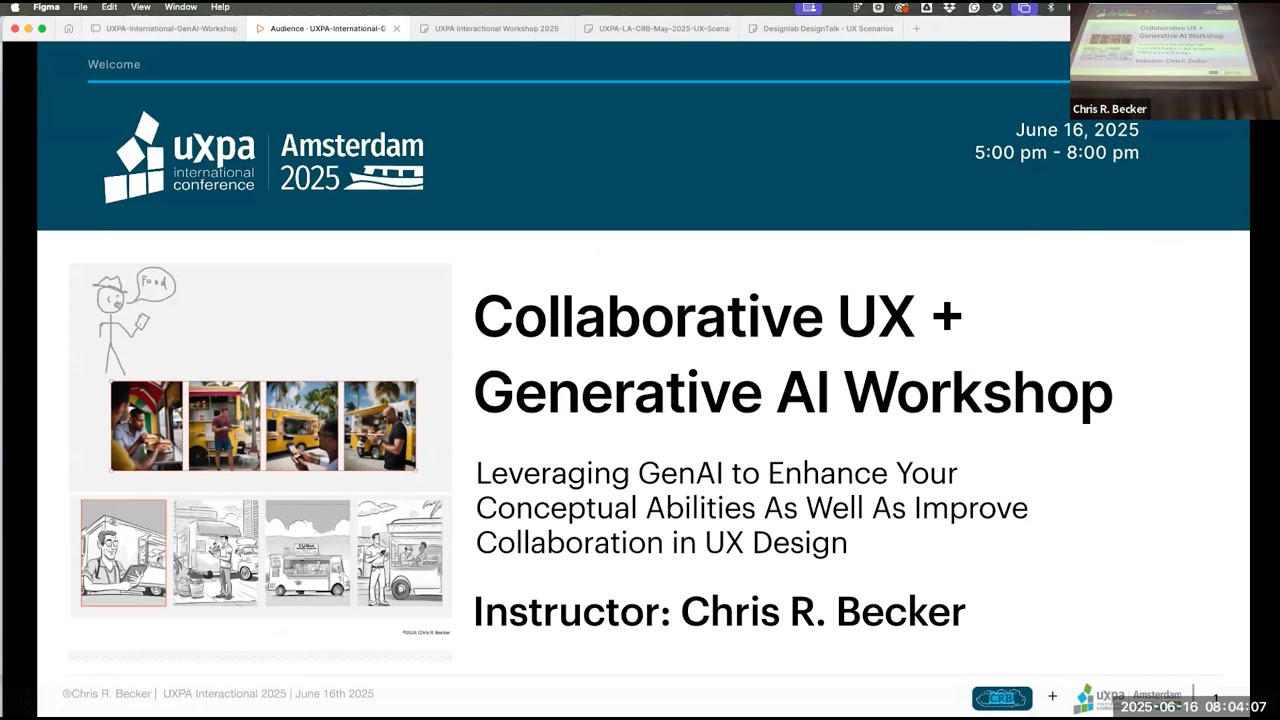Open the Edit menu

point(109,7)
